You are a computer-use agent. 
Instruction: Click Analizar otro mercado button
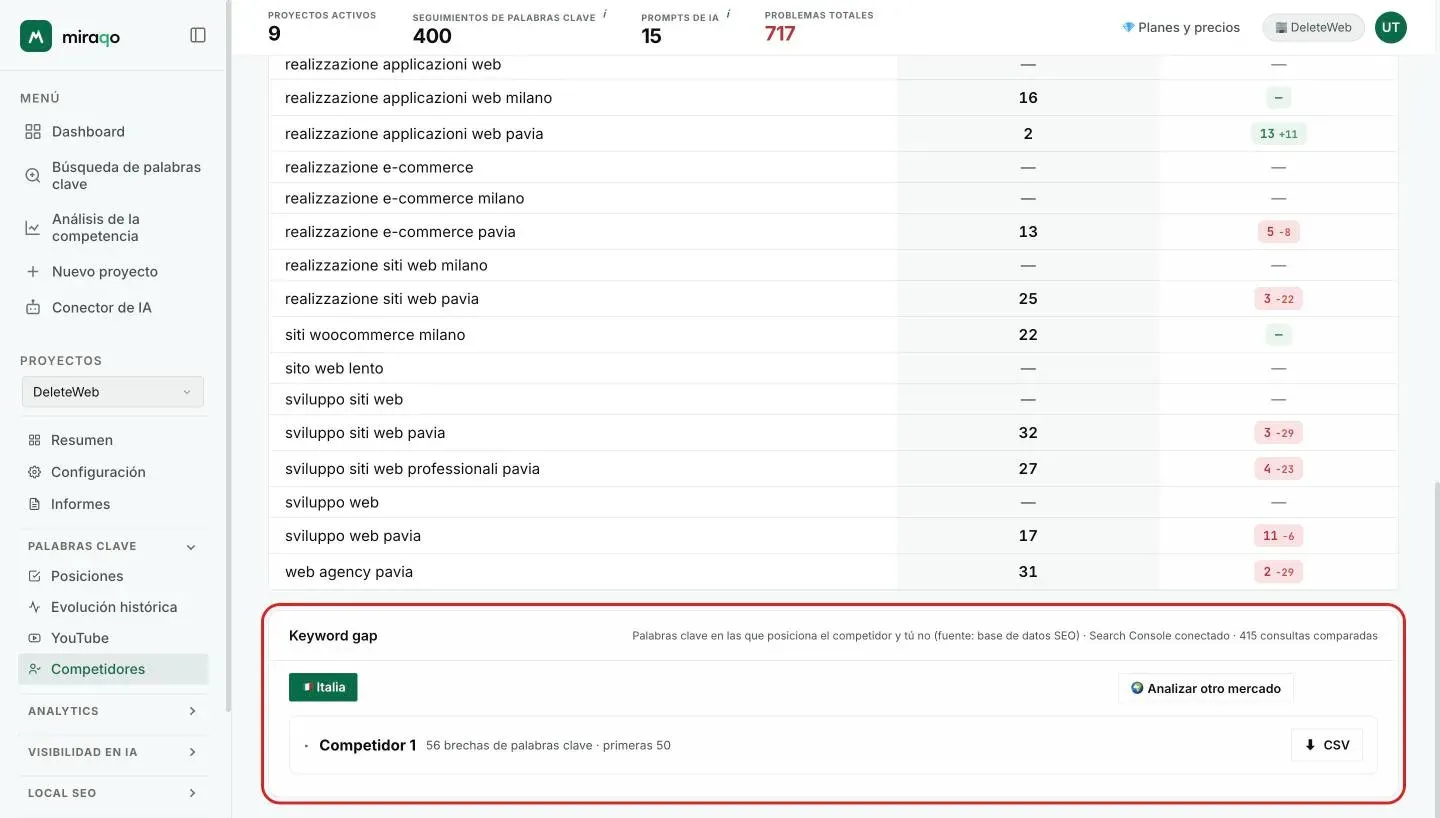(1205, 688)
